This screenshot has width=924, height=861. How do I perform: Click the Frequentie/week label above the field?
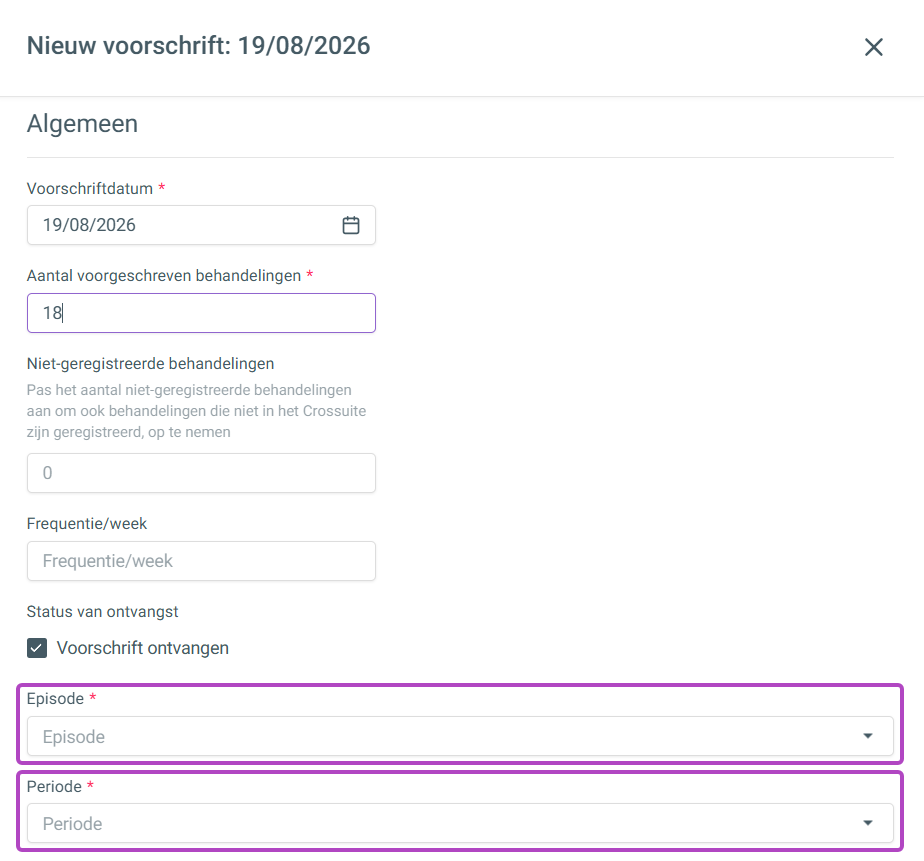(x=87, y=524)
